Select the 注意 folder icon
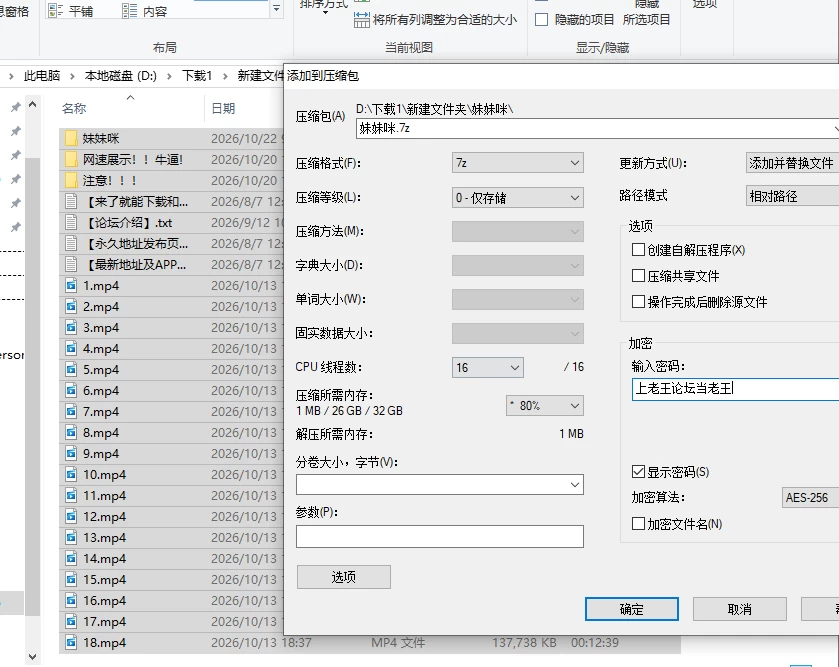 click(71, 180)
